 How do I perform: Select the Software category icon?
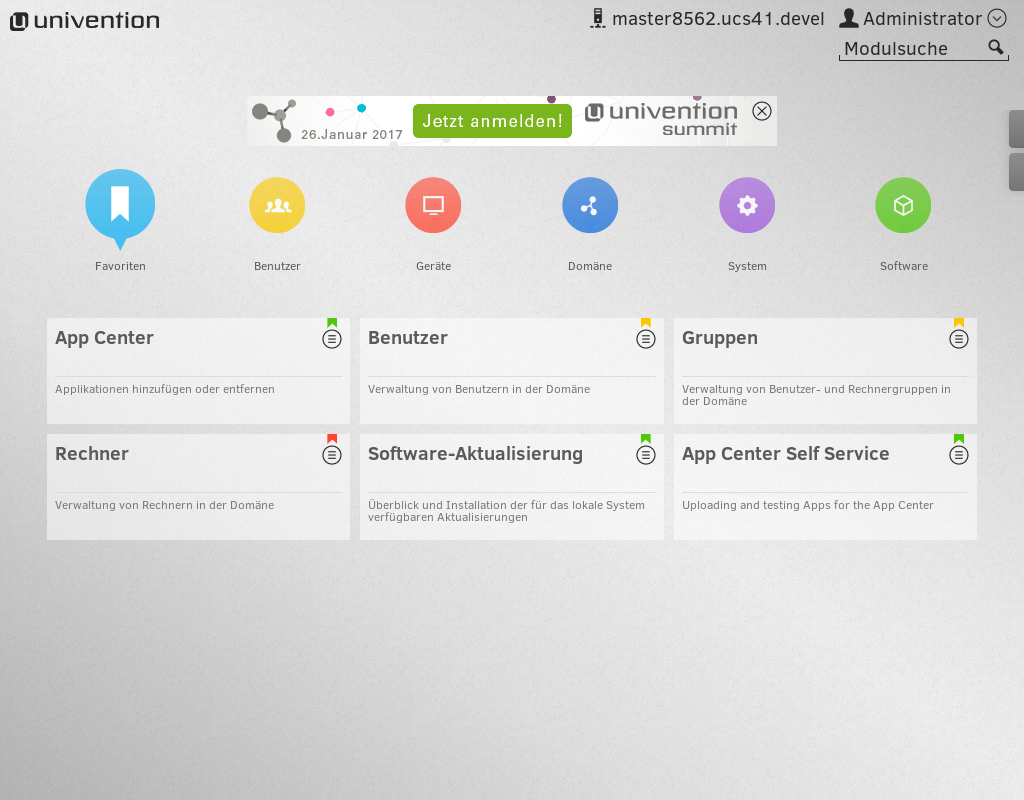pyautogui.click(x=903, y=205)
